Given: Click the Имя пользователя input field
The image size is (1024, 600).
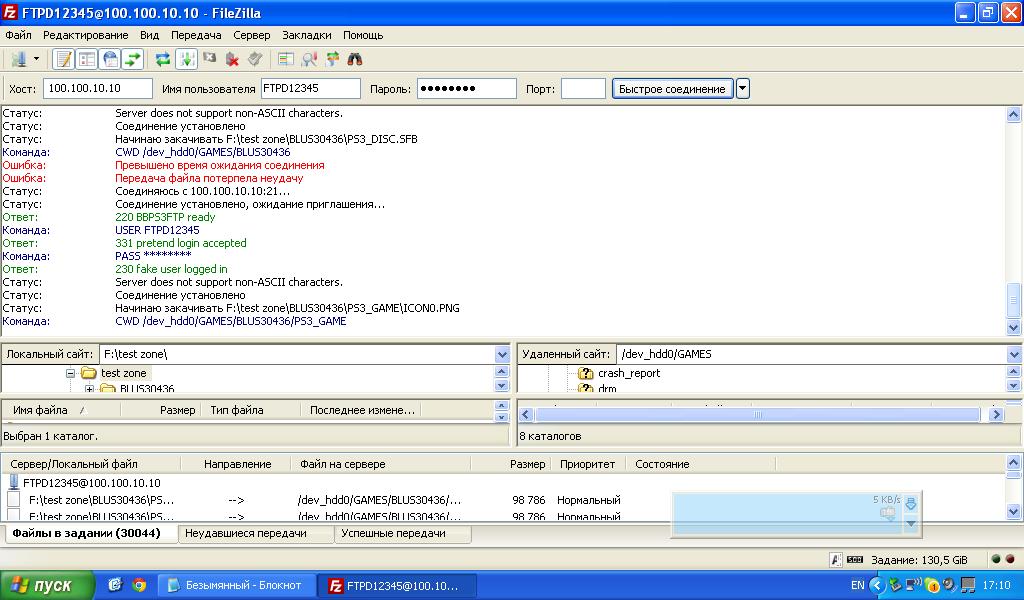Looking at the screenshot, I should pos(311,88).
